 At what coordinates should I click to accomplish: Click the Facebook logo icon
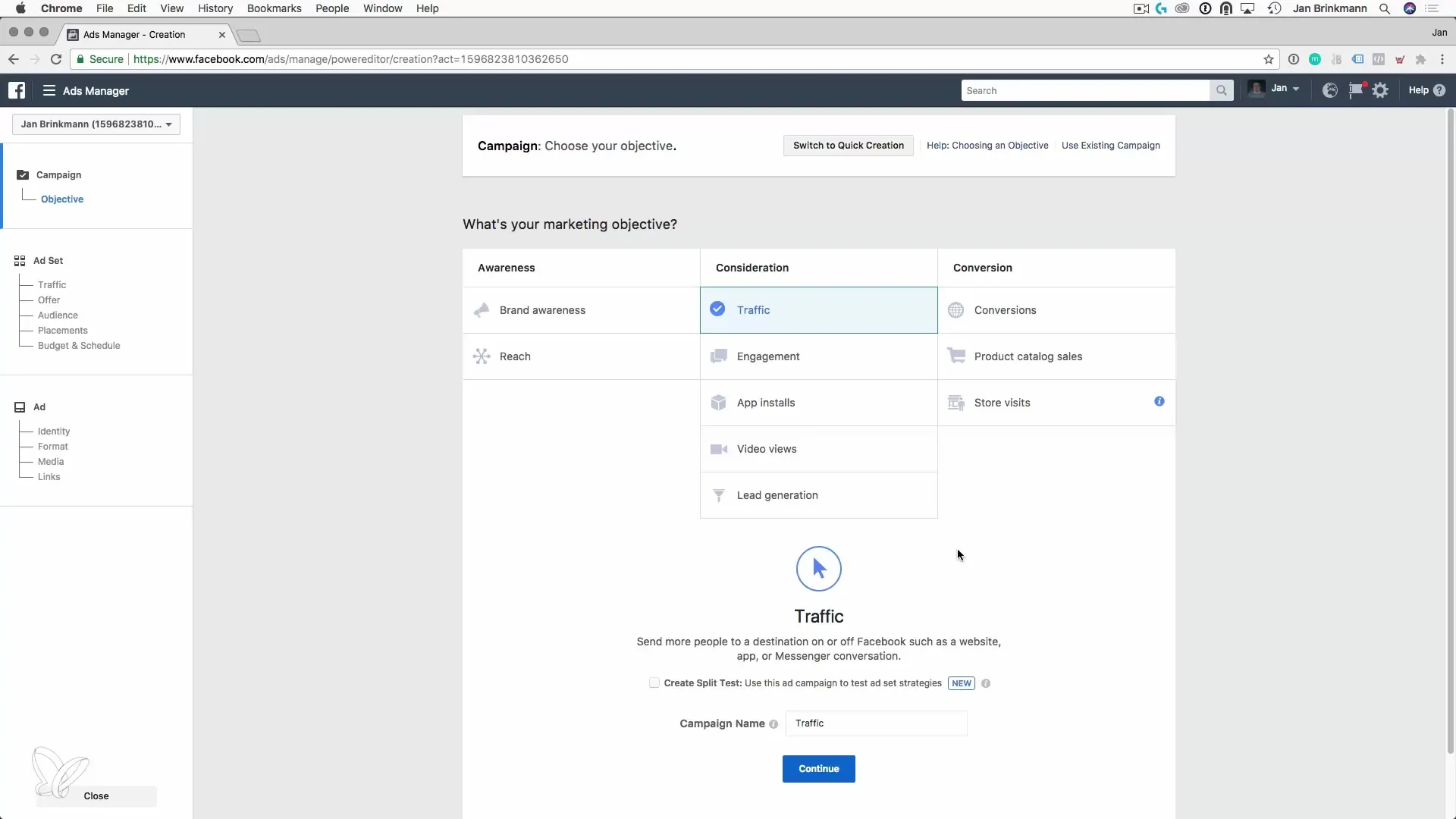coord(17,90)
